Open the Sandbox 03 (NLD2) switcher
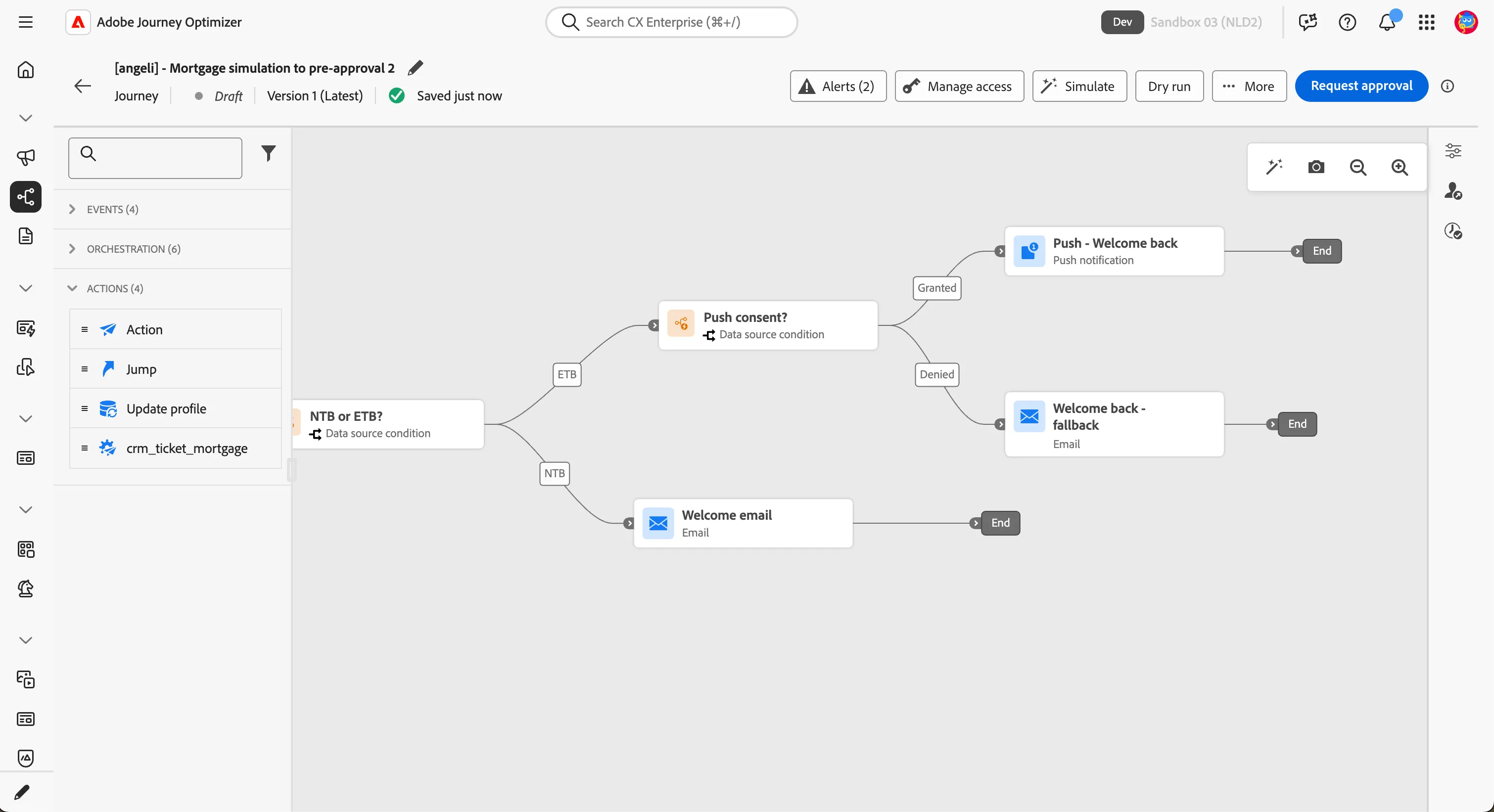1494x812 pixels. [1207, 22]
